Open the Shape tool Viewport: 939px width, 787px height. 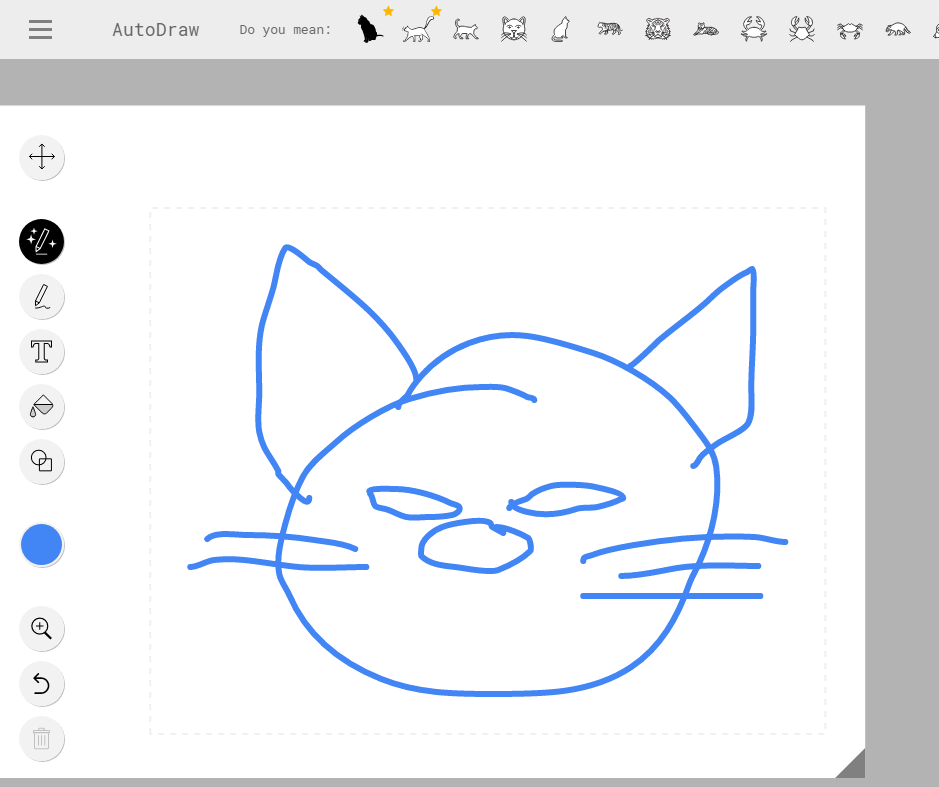pos(42,461)
